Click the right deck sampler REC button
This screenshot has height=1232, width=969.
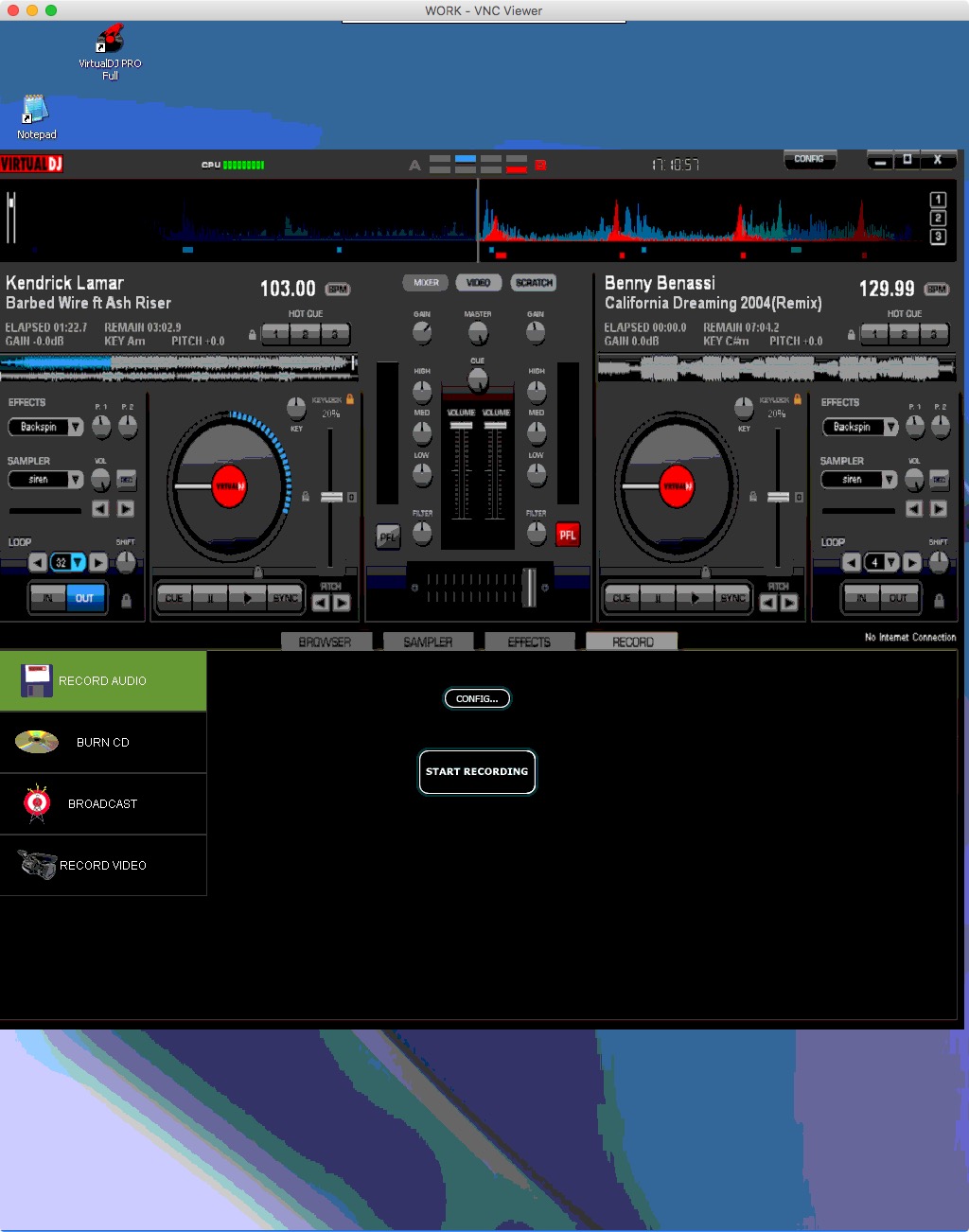tap(940, 480)
